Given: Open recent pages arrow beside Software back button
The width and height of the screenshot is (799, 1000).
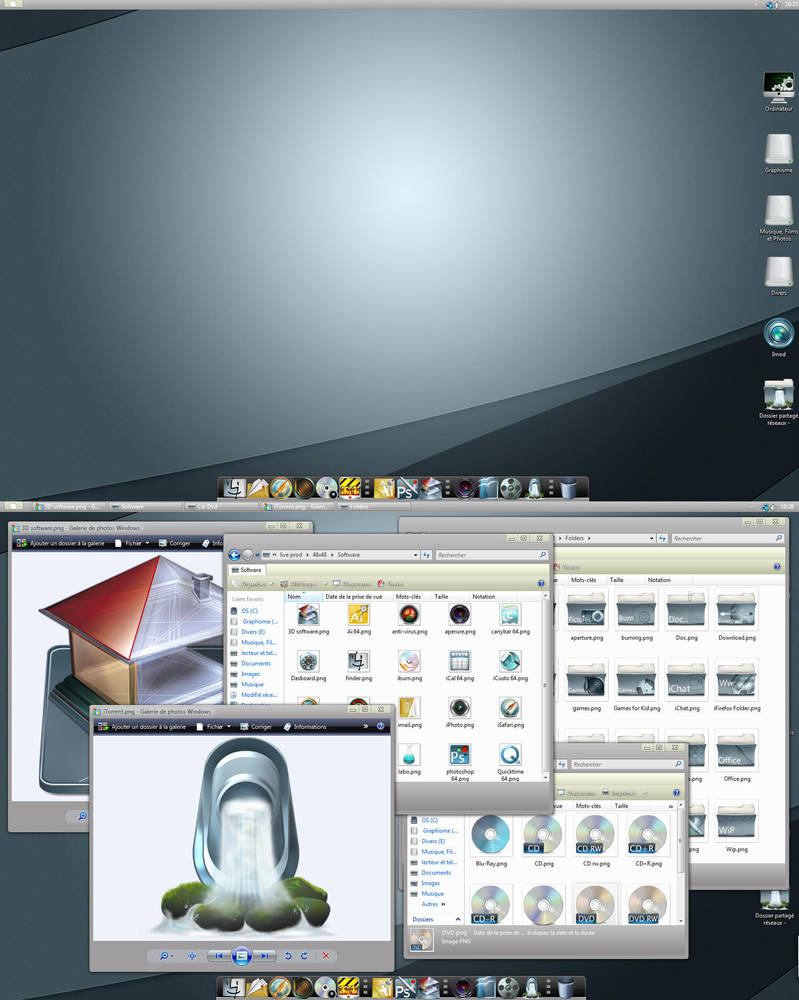Looking at the screenshot, I should click(x=256, y=555).
